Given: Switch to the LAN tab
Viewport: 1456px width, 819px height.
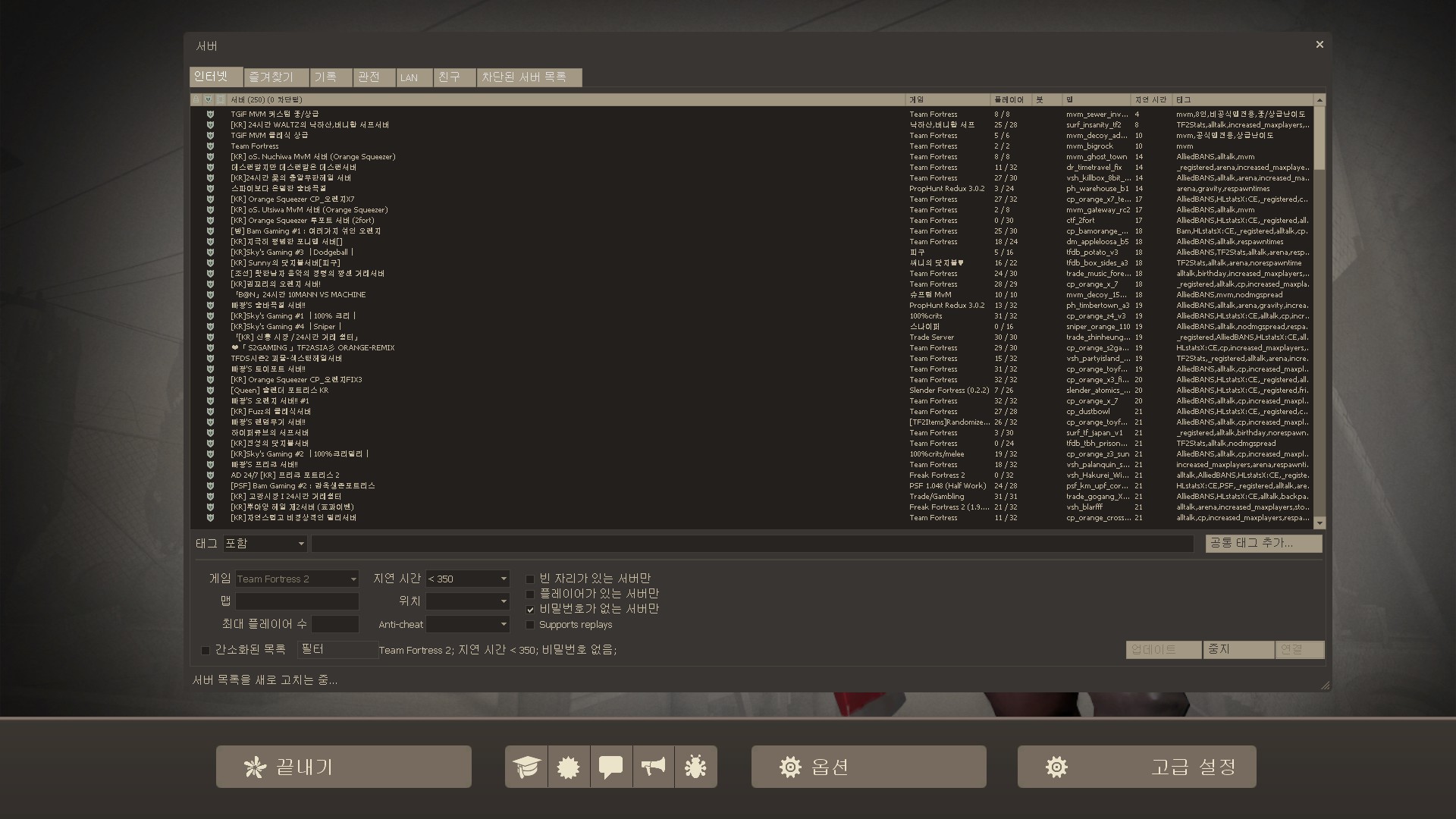Looking at the screenshot, I should (414, 77).
